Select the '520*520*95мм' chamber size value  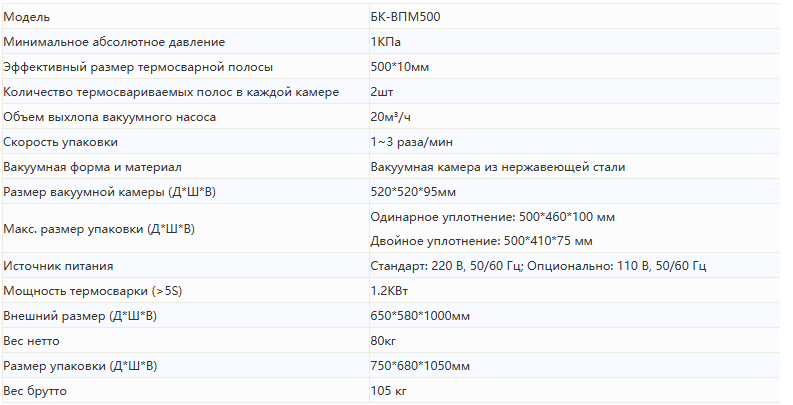(413, 192)
